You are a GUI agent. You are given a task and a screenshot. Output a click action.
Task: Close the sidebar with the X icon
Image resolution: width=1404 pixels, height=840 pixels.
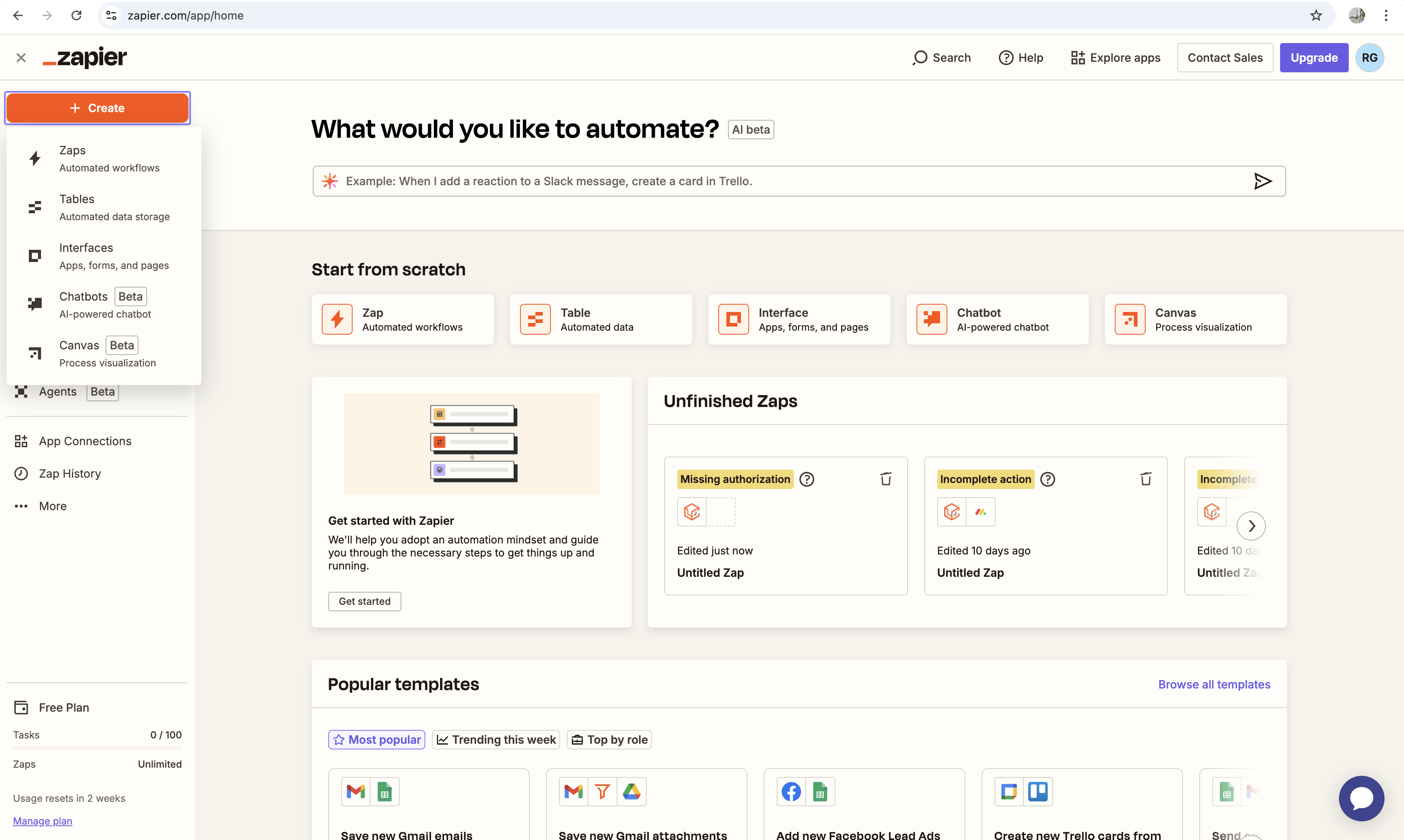coord(21,58)
